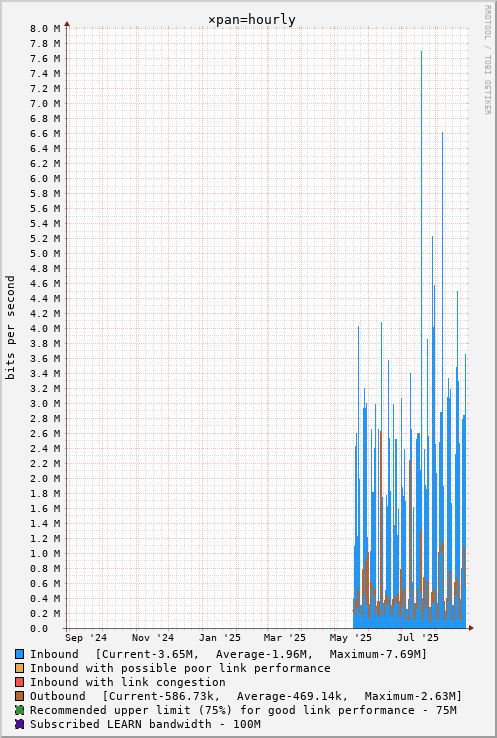
Task: Click the Sep '24 x-axis label
Action: [86, 638]
